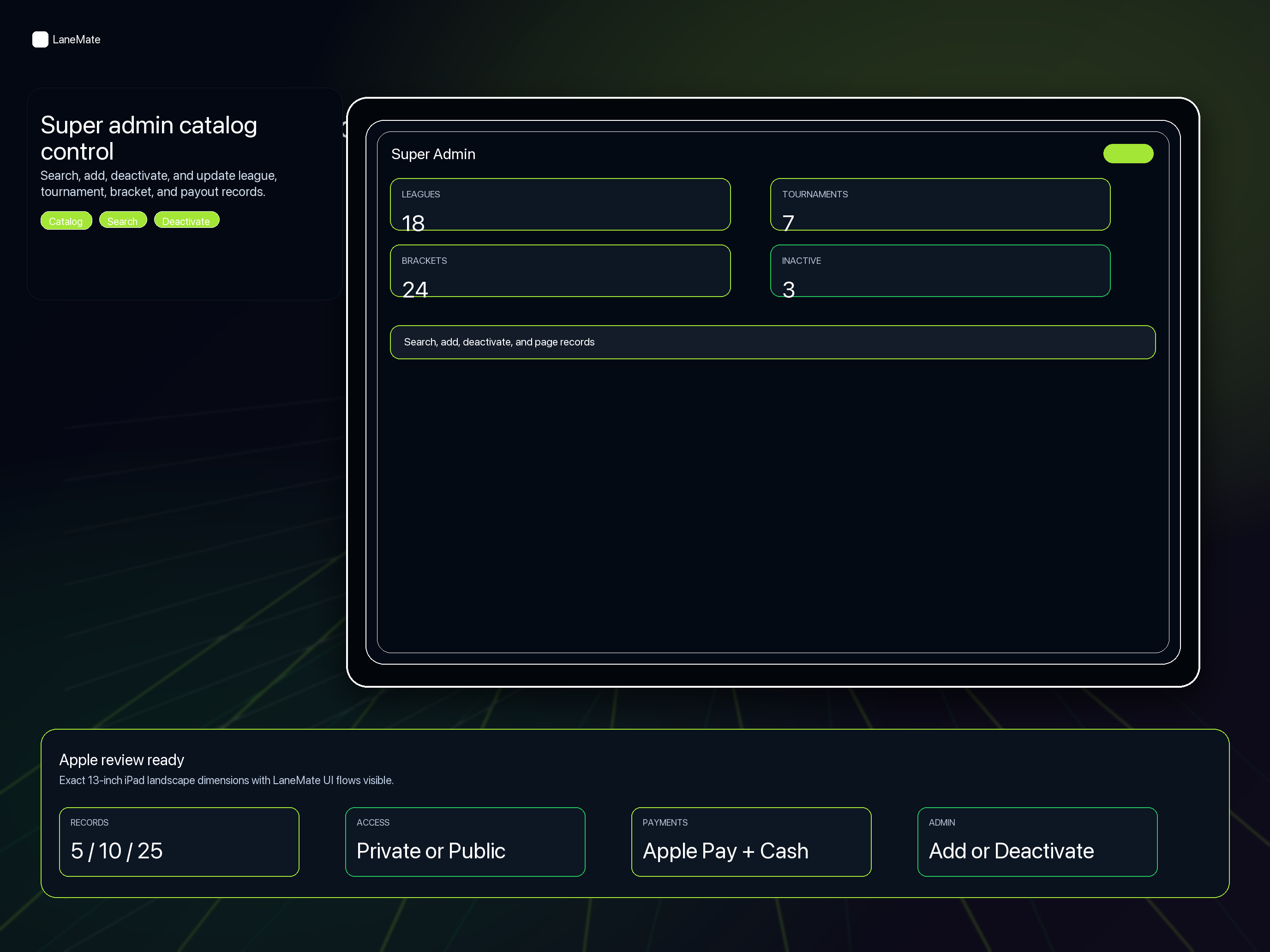
Task: Click the Apple review ready heading
Action: click(x=122, y=760)
